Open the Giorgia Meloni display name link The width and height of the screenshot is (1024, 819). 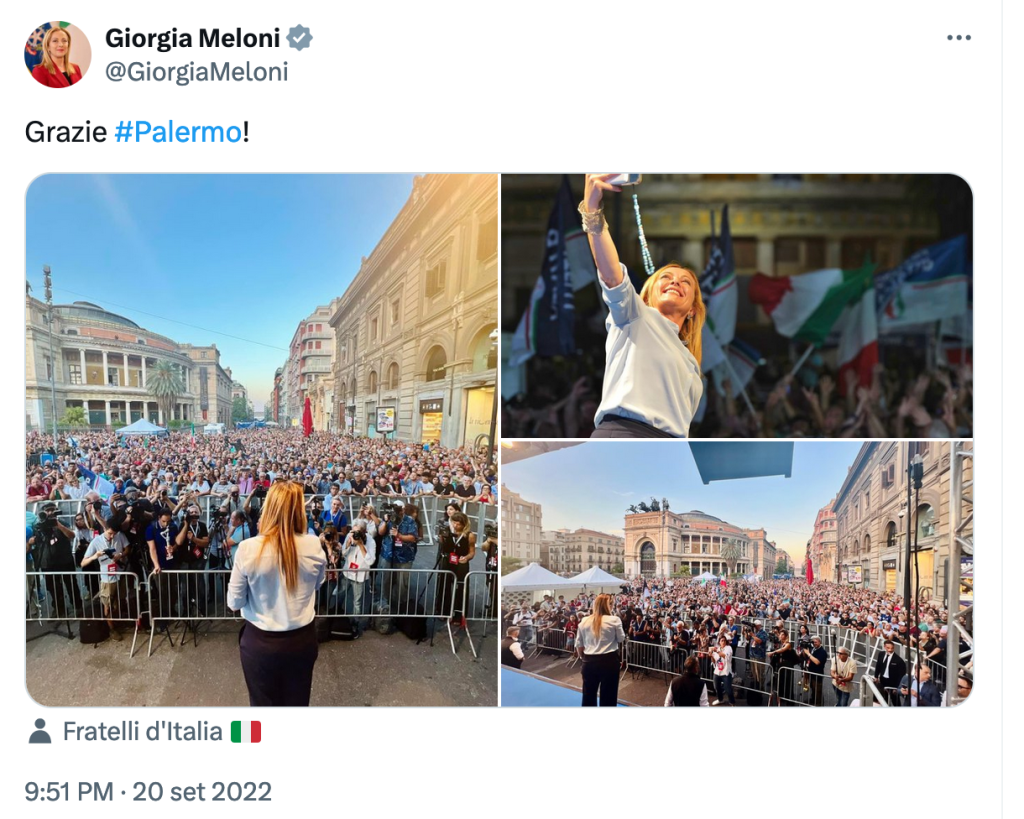[x=193, y=38]
